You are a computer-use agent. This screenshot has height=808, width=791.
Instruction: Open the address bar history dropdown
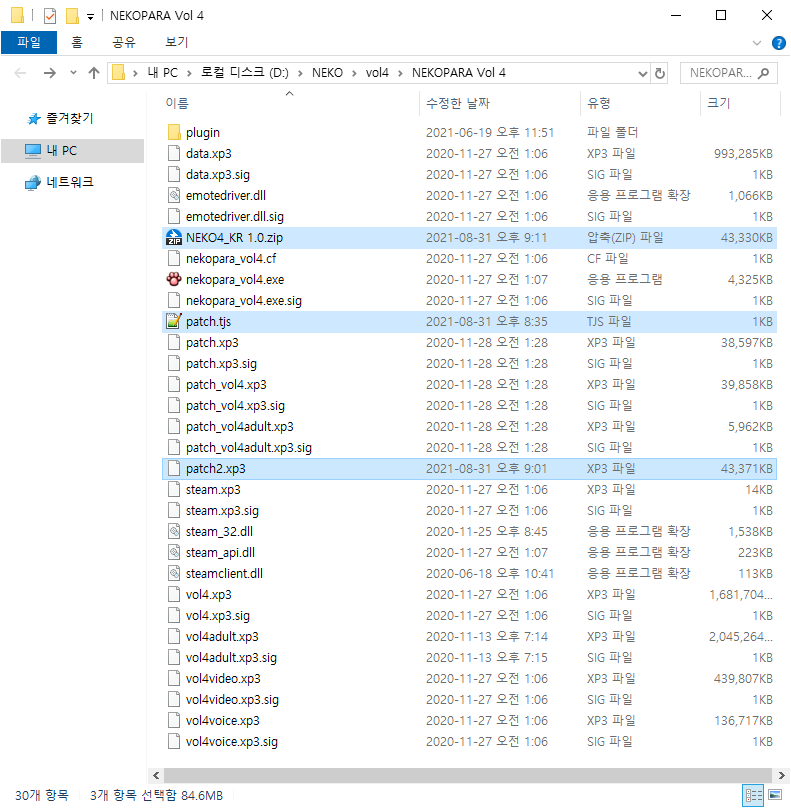[643, 73]
